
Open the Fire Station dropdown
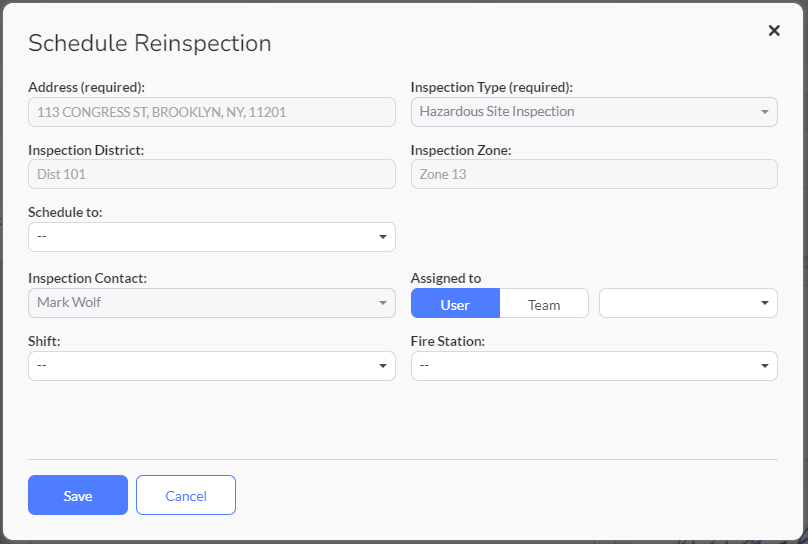pyautogui.click(x=594, y=366)
